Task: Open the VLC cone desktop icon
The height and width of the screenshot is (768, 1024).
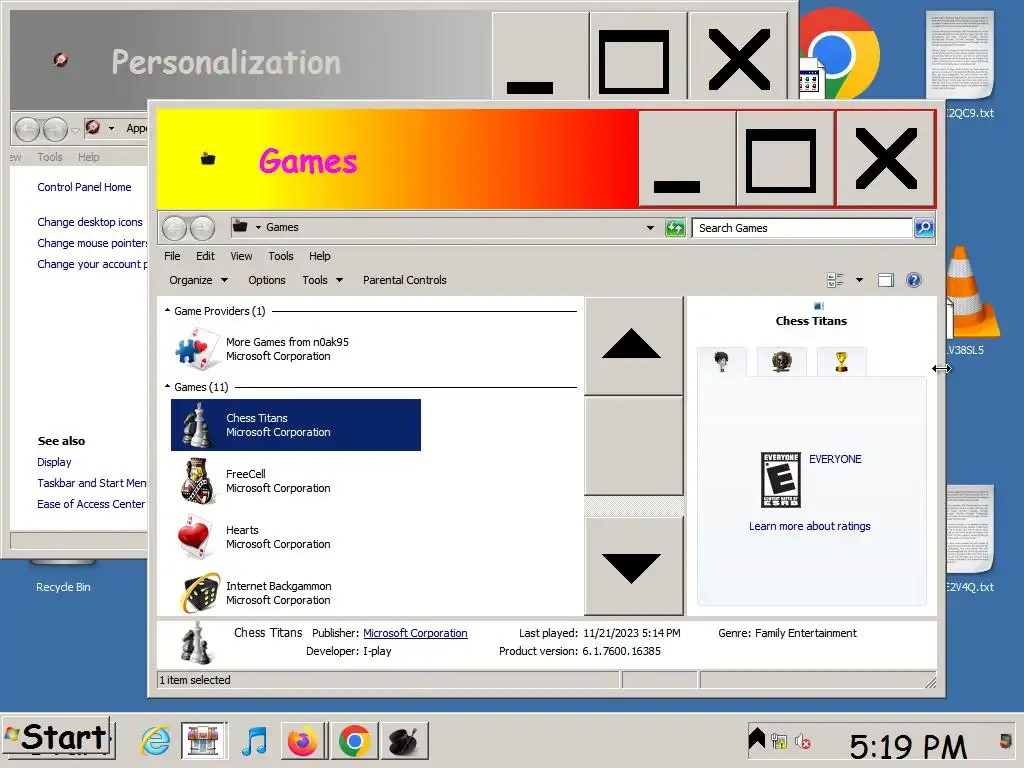Action: (x=972, y=292)
